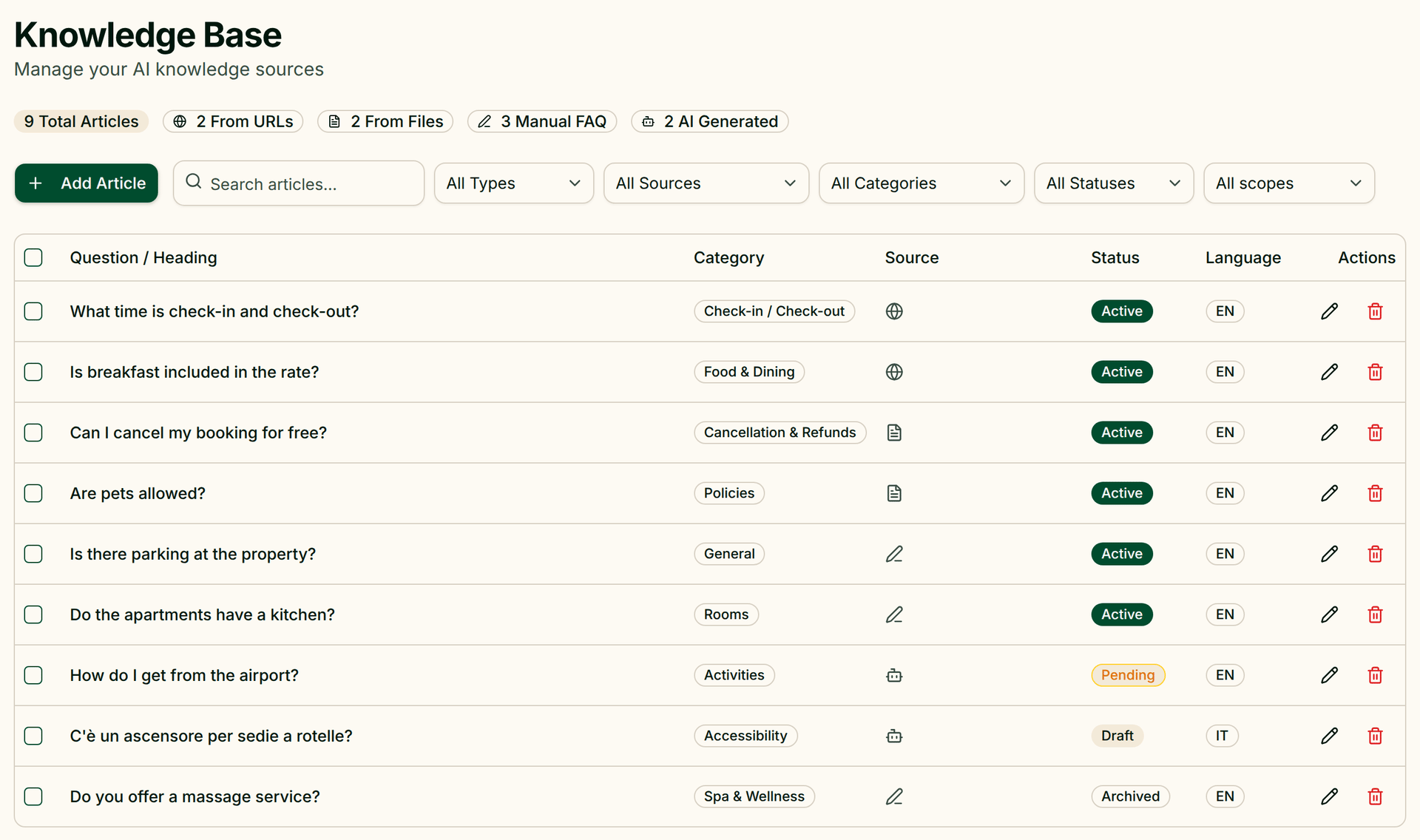Select the 3 Manual FAQ chip

click(542, 121)
